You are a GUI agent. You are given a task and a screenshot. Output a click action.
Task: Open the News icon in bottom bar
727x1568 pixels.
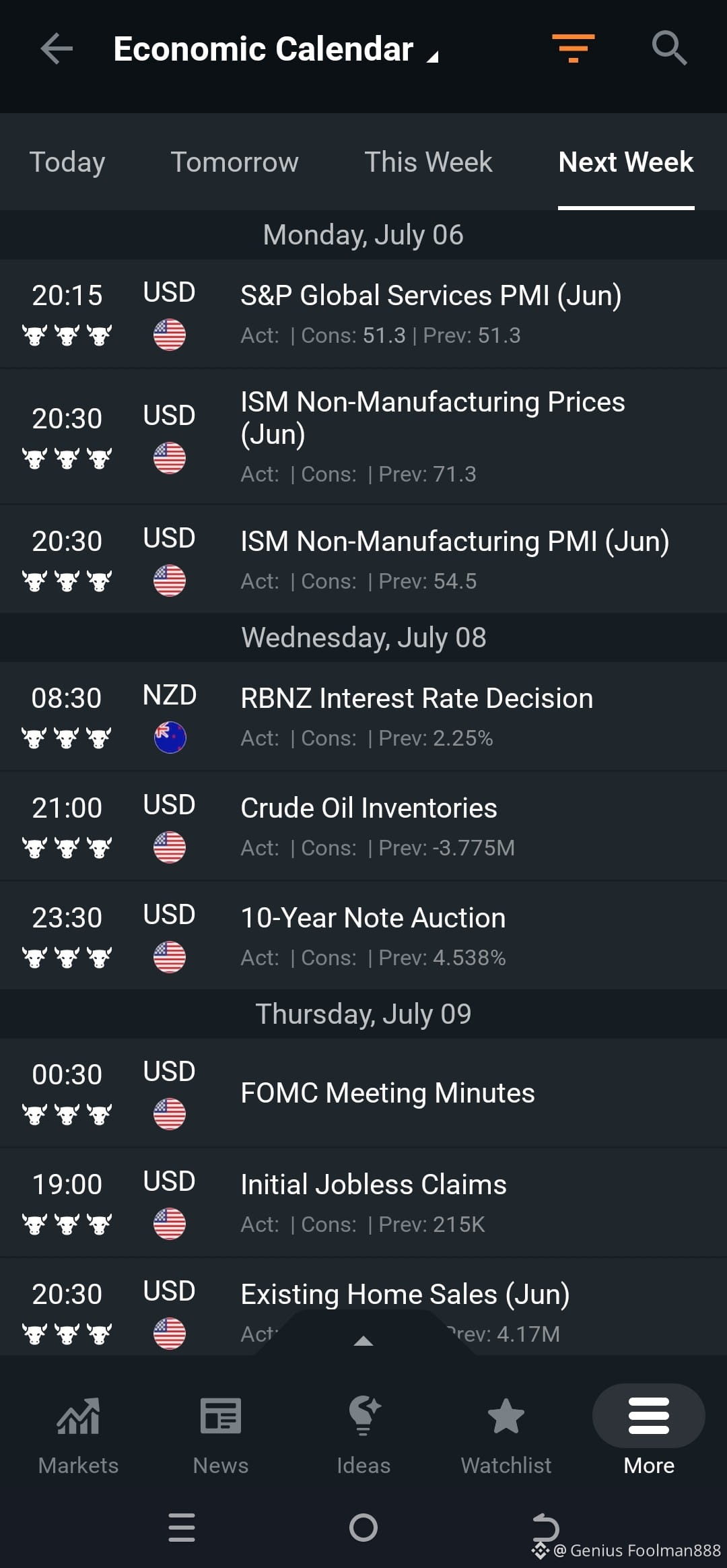[x=221, y=1416]
